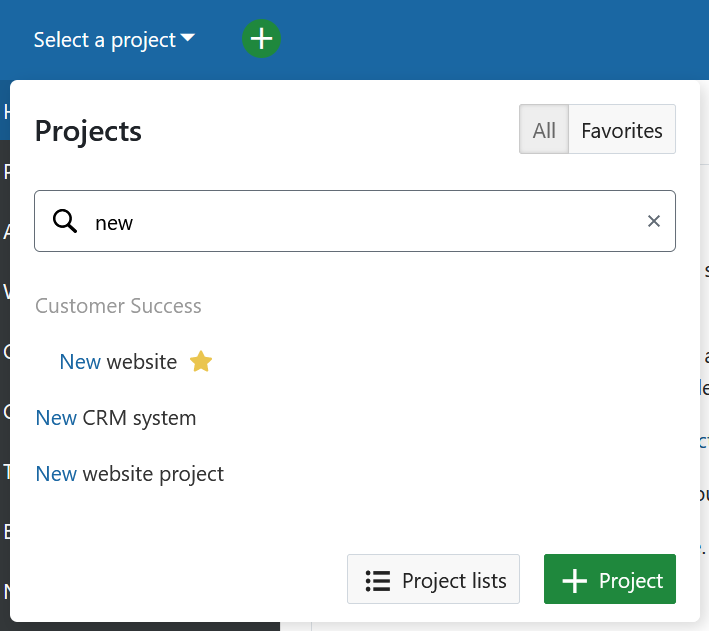Click the green + Project button
The image size is (709, 631).
[609, 580]
